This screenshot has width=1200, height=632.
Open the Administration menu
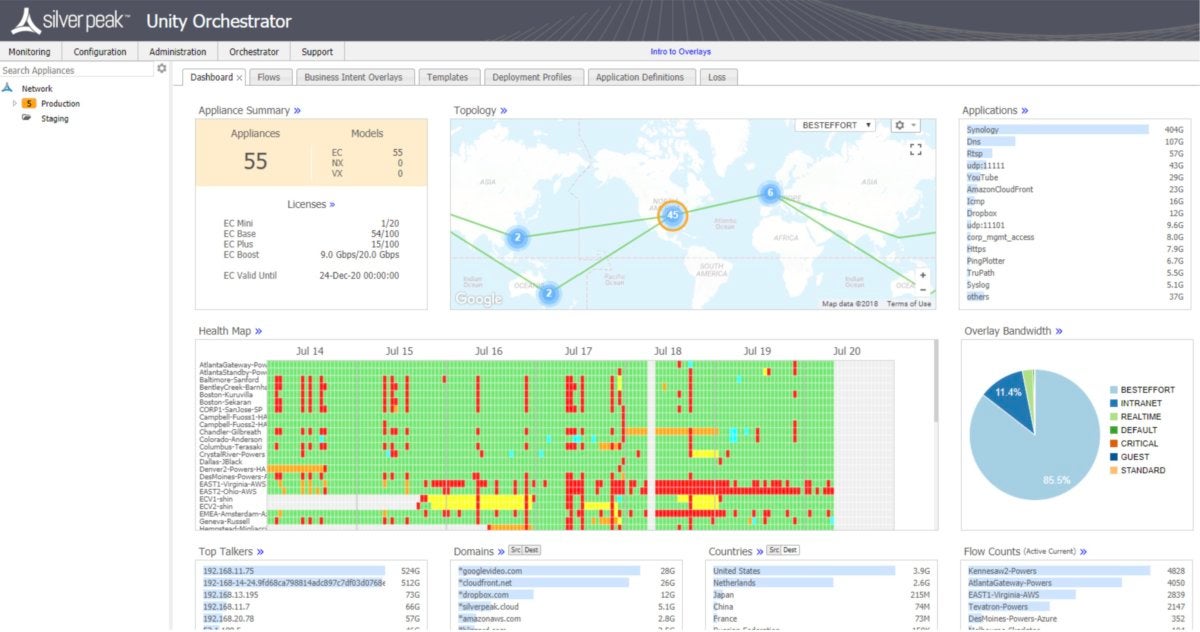[178, 52]
